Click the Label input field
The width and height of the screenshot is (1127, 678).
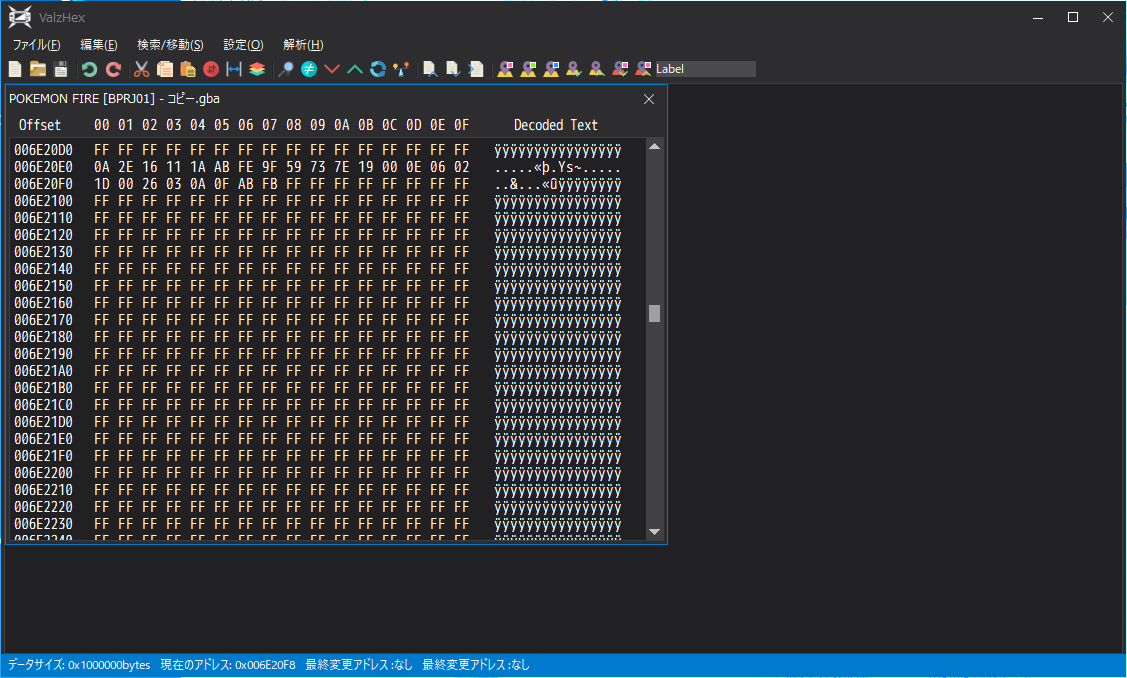point(705,69)
